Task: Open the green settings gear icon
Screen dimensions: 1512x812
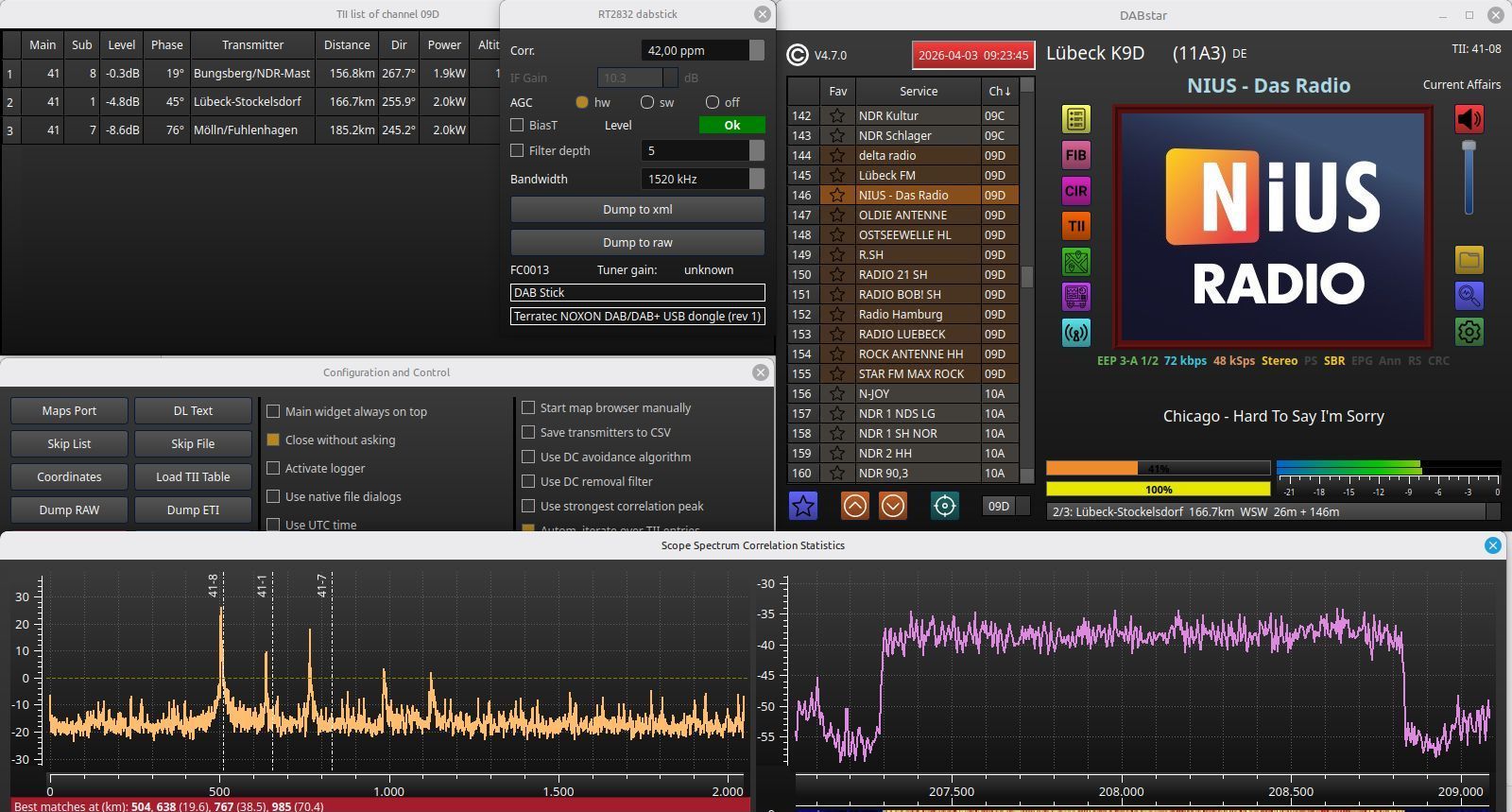Action: 1468,332
